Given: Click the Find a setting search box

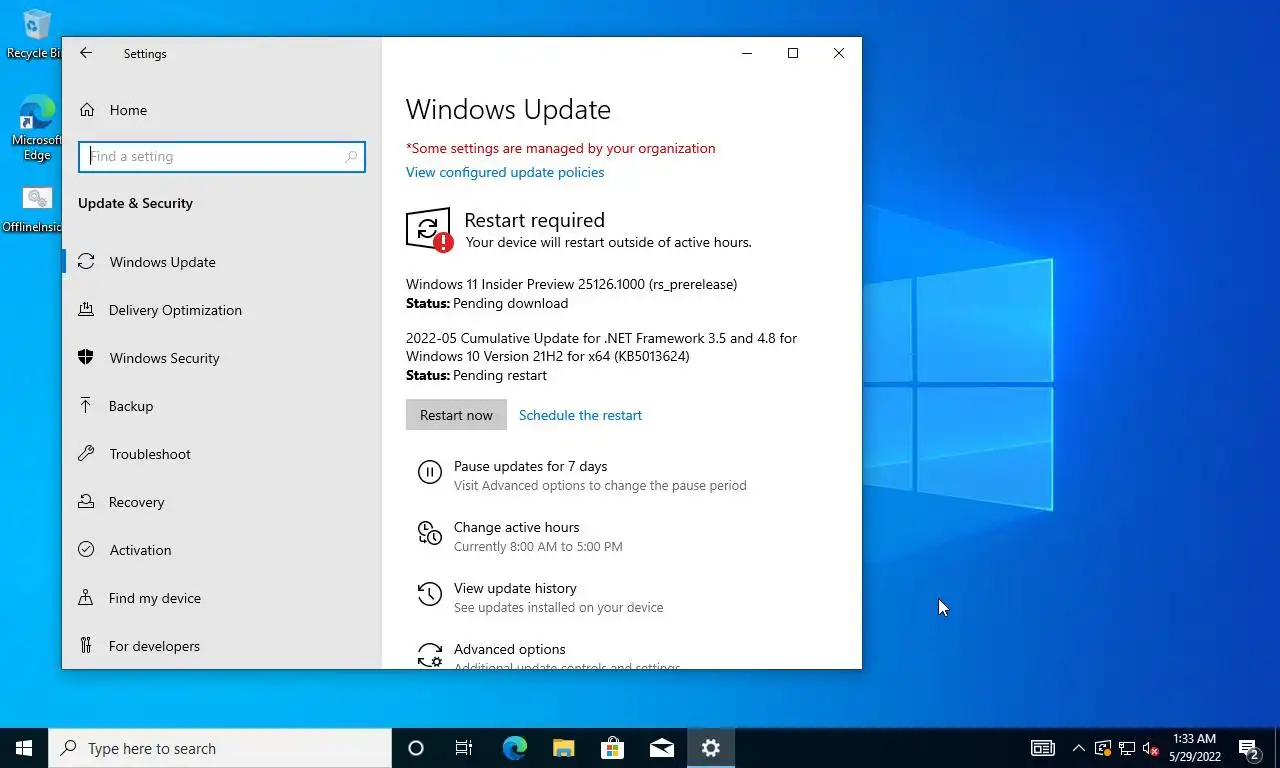Looking at the screenshot, I should click(x=222, y=156).
